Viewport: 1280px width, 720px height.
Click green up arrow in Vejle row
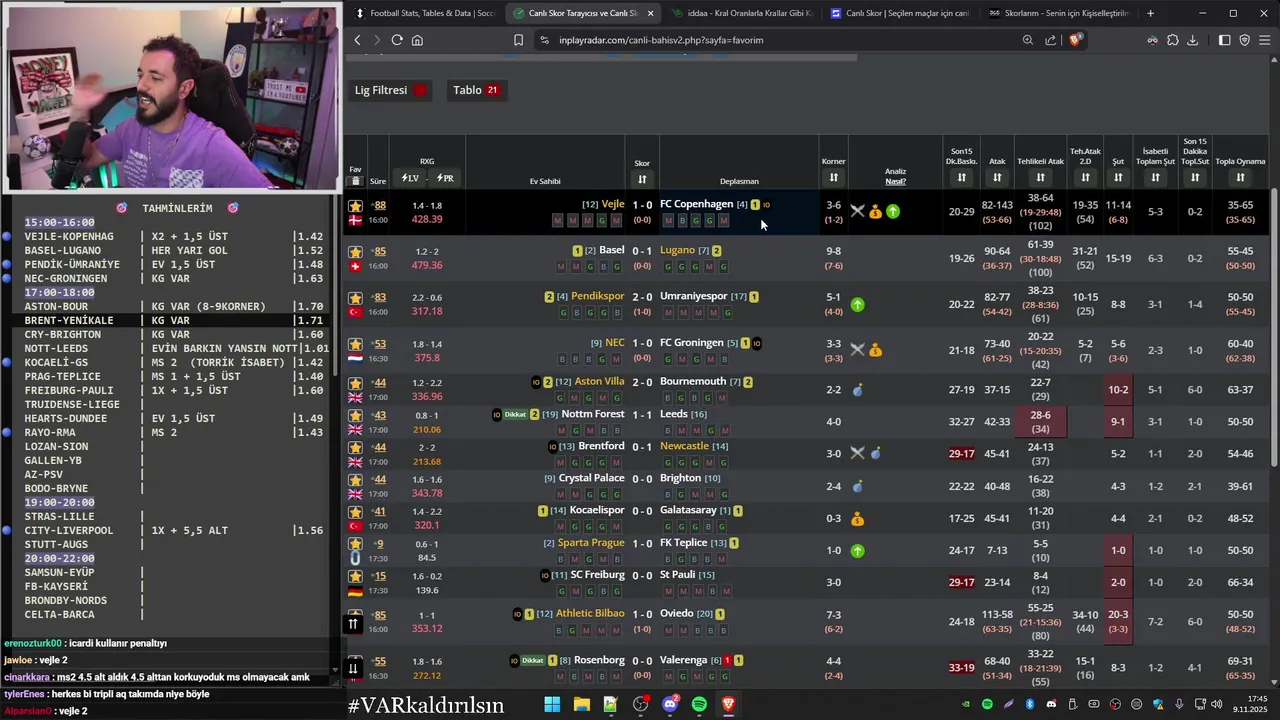tap(893, 211)
